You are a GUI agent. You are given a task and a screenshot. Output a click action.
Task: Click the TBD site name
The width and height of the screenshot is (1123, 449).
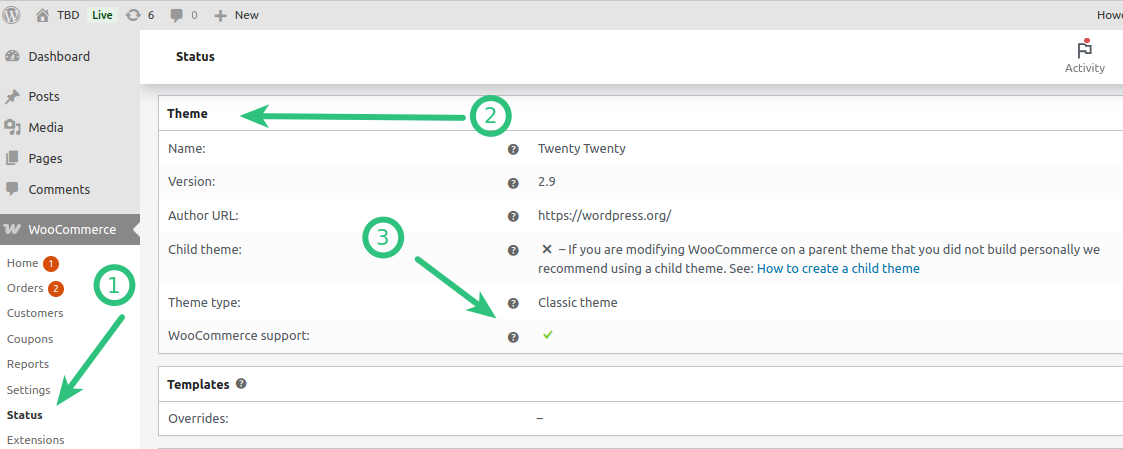[68, 15]
